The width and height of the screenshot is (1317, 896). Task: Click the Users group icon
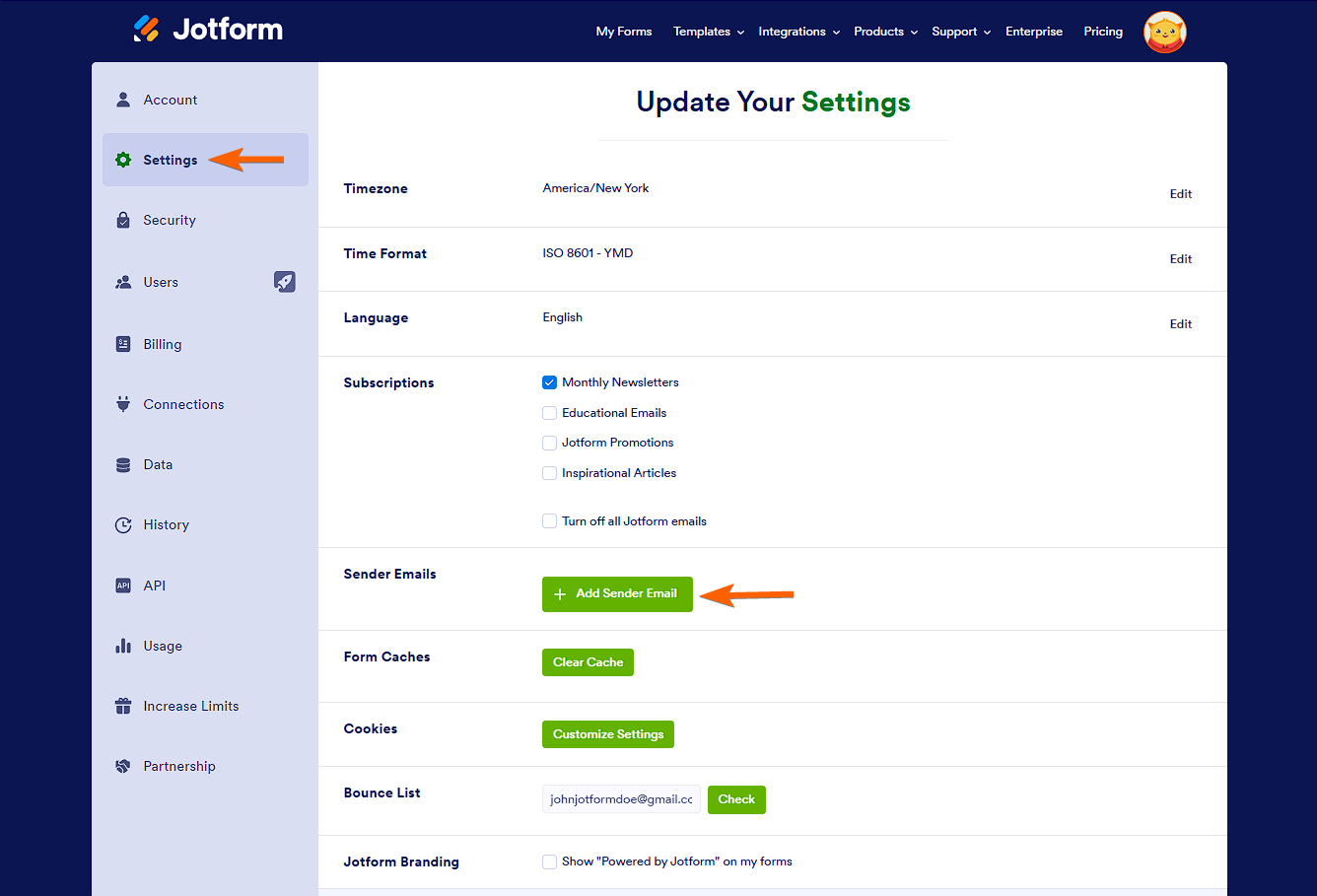point(123,282)
